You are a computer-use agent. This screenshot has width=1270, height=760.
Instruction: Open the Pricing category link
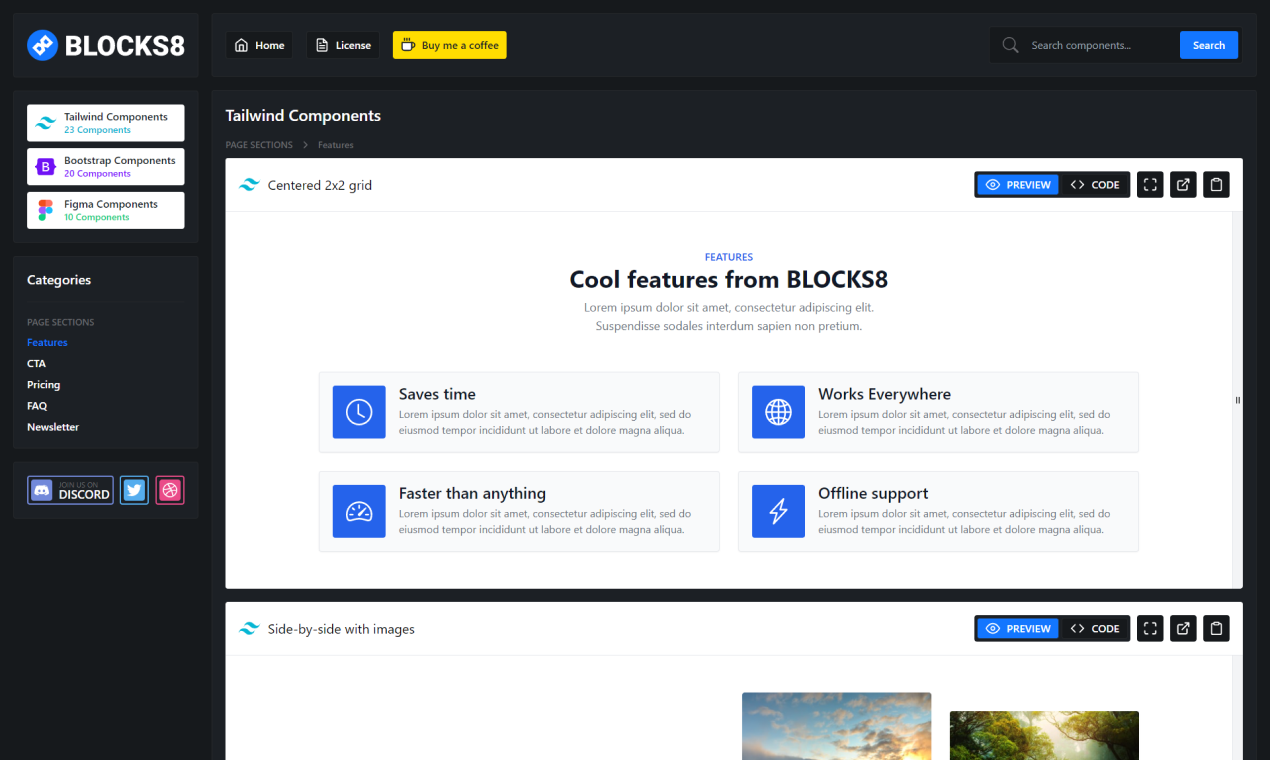43,384
